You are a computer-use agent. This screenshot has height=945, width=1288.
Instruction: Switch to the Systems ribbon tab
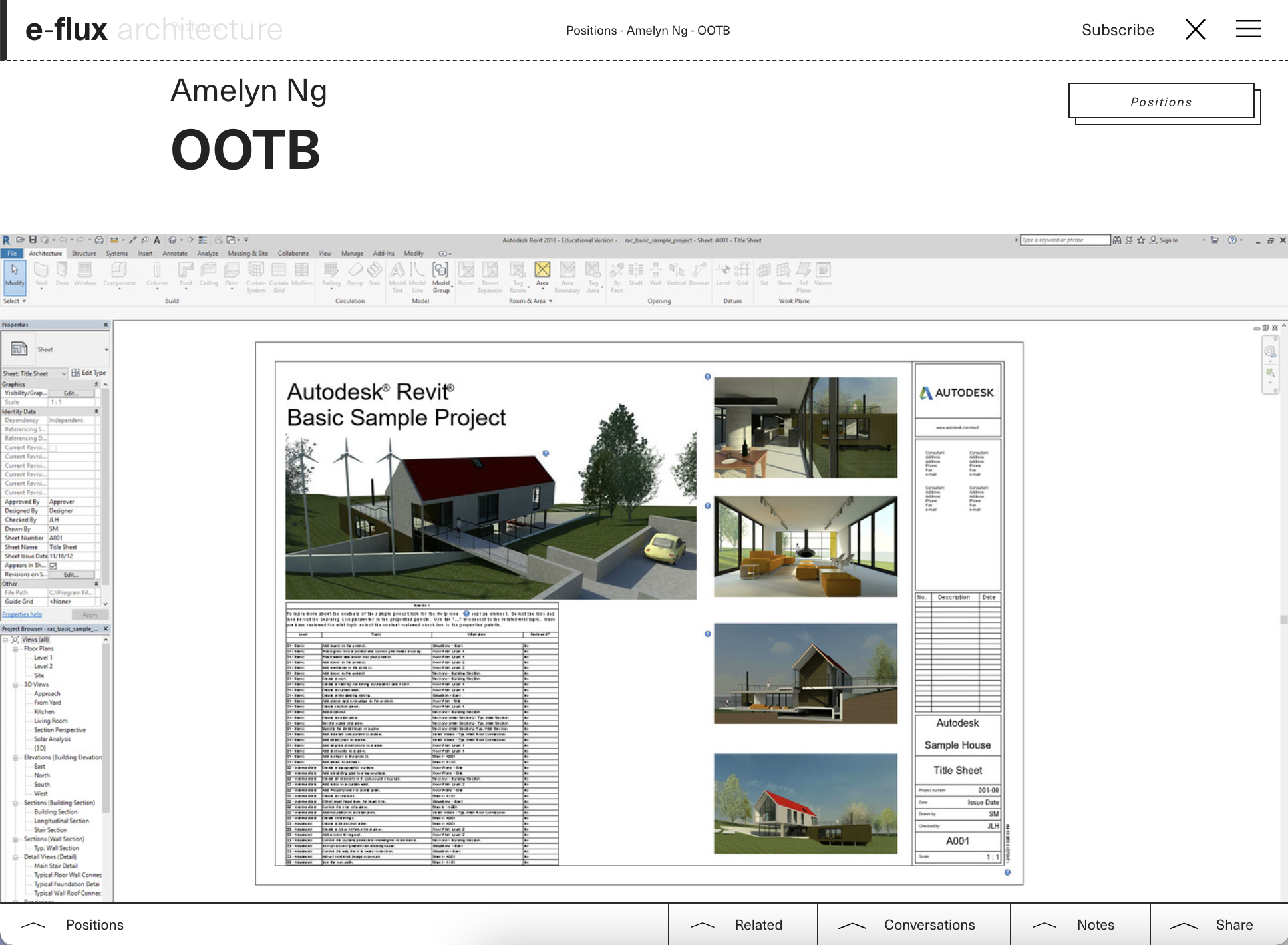click(x=116, y=253)
